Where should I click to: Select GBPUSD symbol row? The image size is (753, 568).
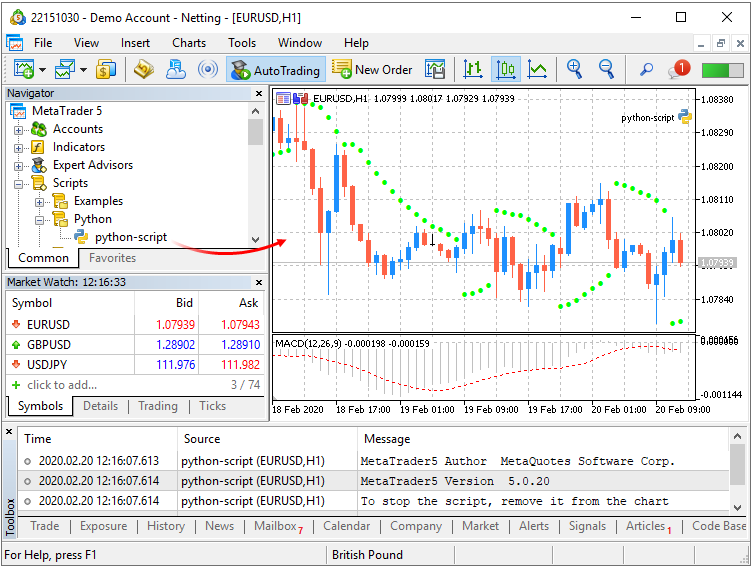pyautogui.click(x=135, y=345)
